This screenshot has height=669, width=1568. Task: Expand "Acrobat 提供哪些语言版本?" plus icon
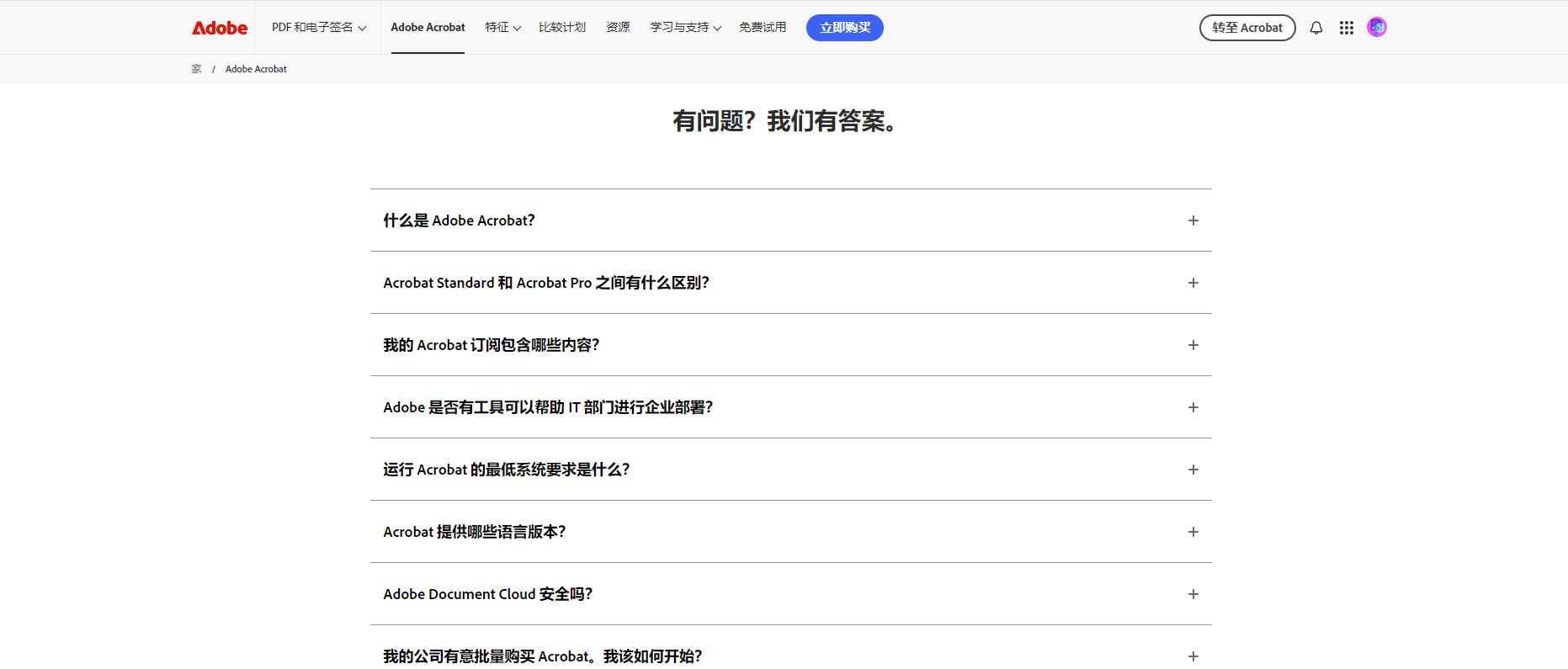point(1193,532)
